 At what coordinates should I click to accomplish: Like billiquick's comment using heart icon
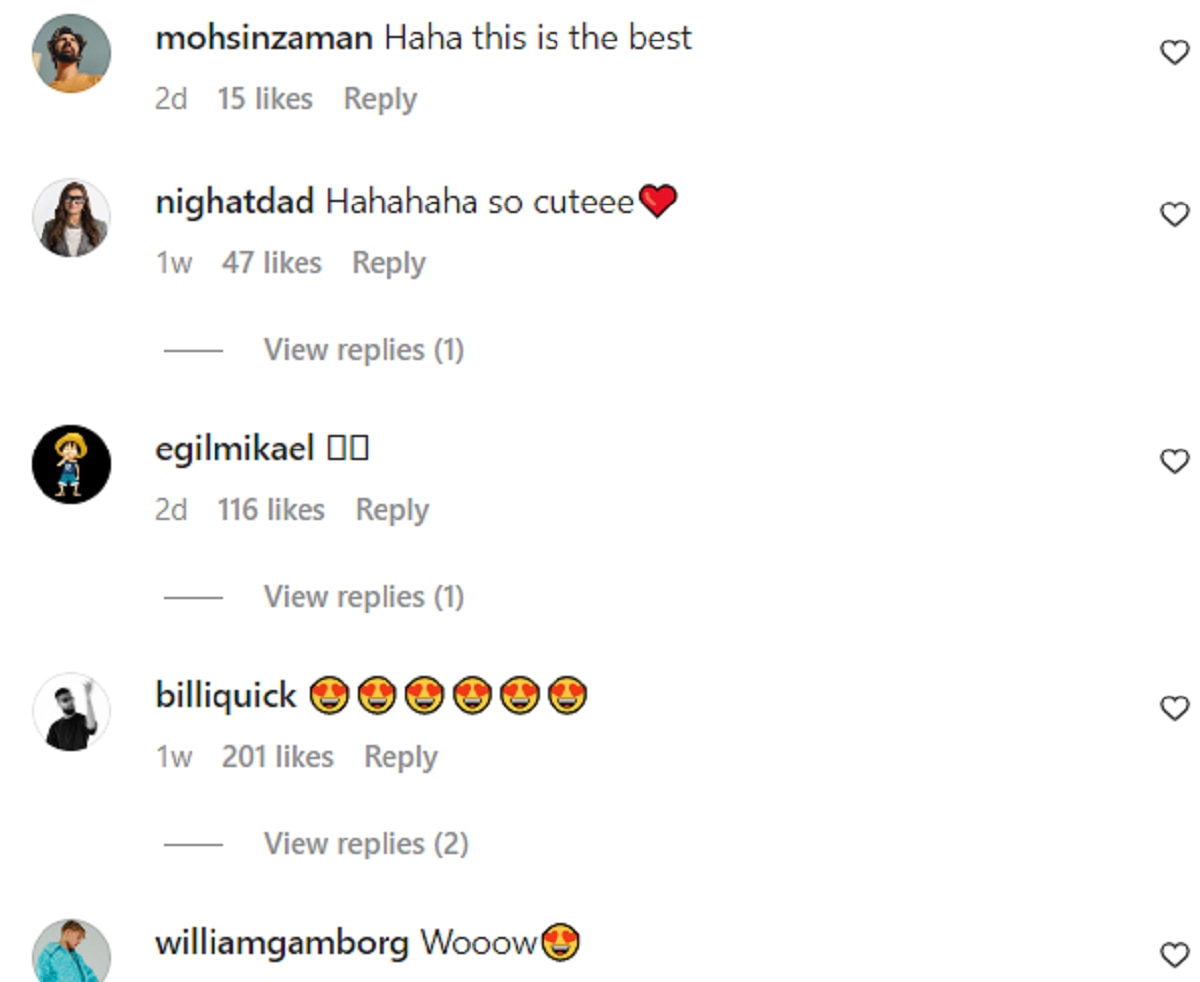(1174, 709)
